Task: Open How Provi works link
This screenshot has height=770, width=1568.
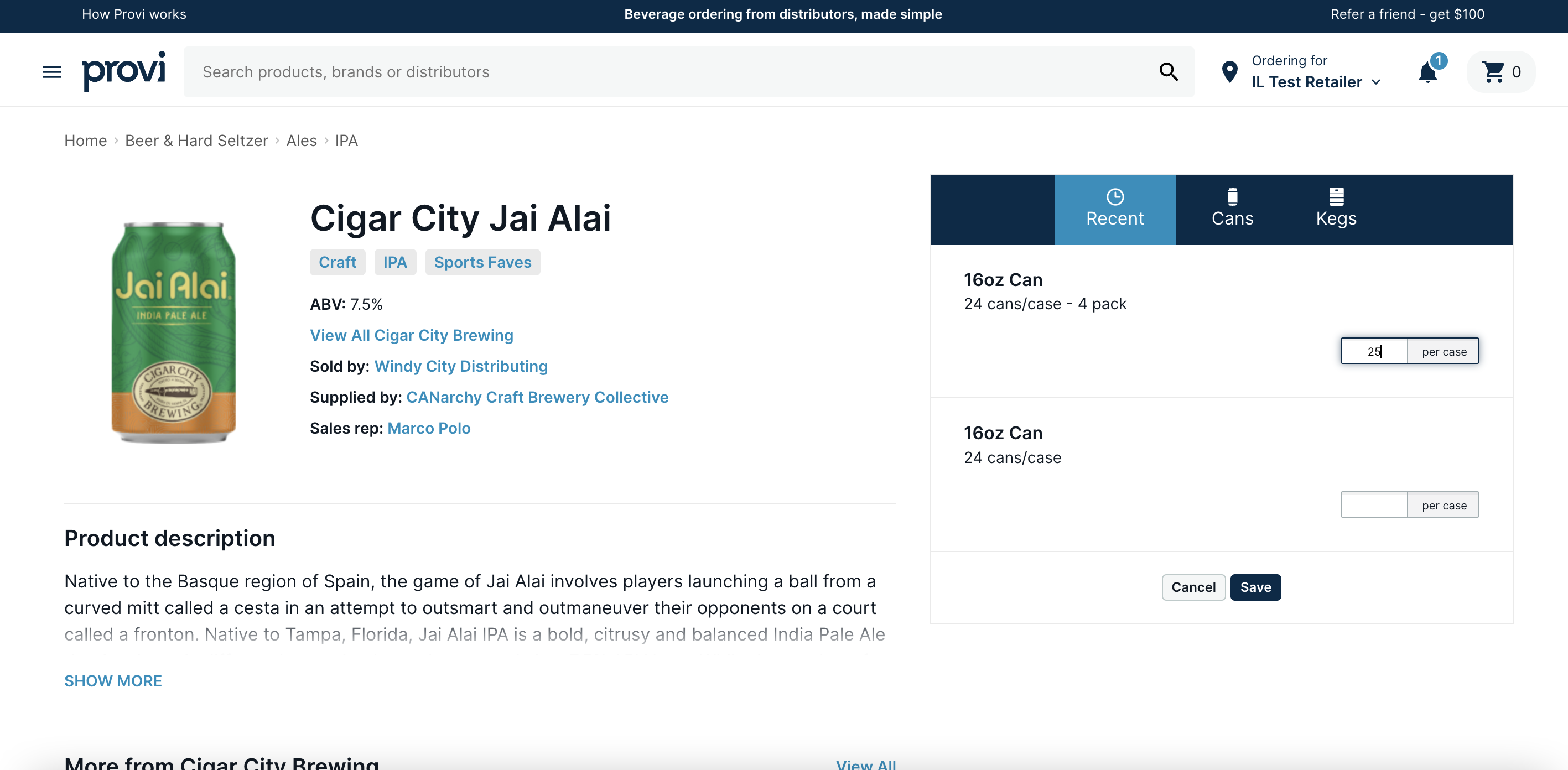Action: point(134,14)
